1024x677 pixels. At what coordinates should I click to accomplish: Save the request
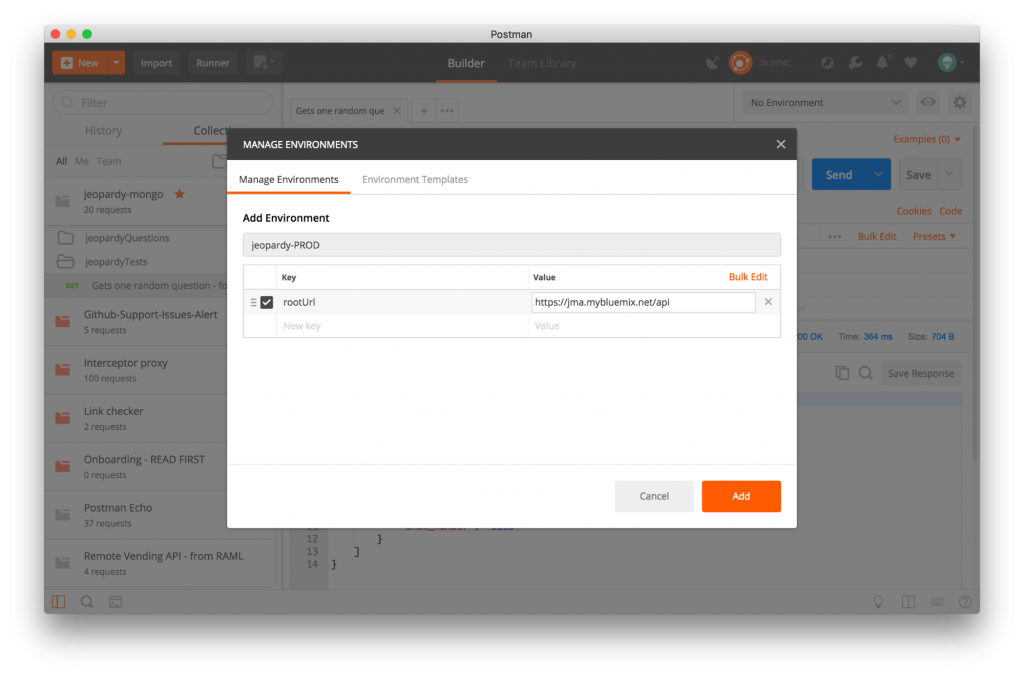(918, 174)
